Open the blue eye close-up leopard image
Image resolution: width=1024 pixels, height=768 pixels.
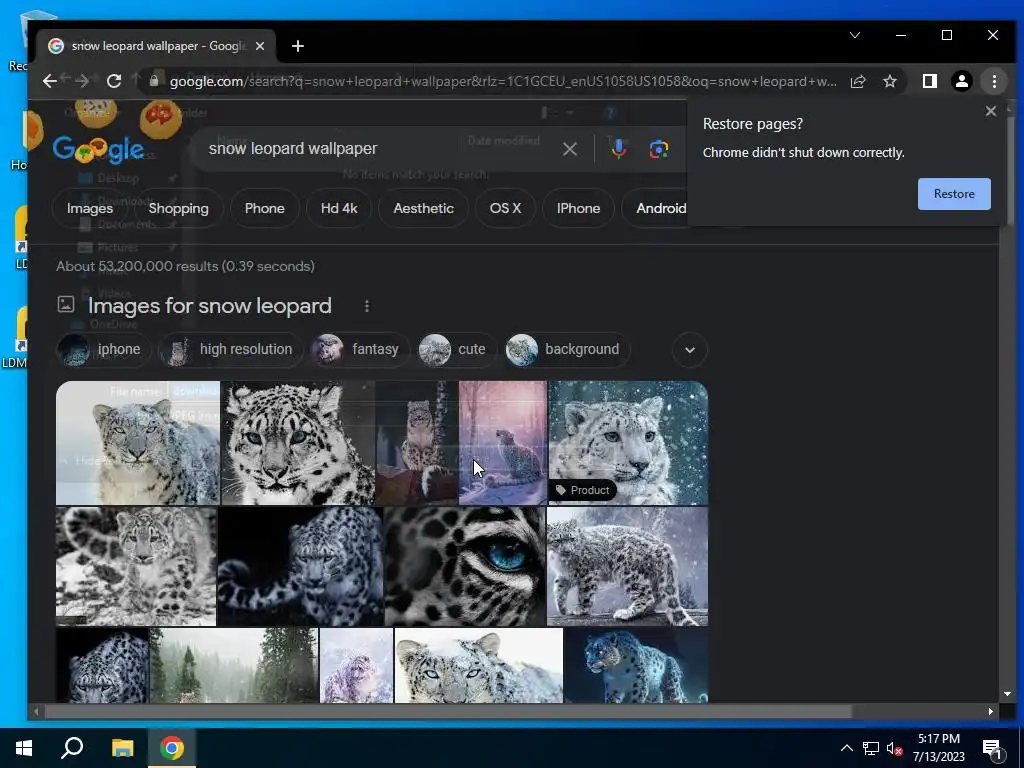click(465, 566)
